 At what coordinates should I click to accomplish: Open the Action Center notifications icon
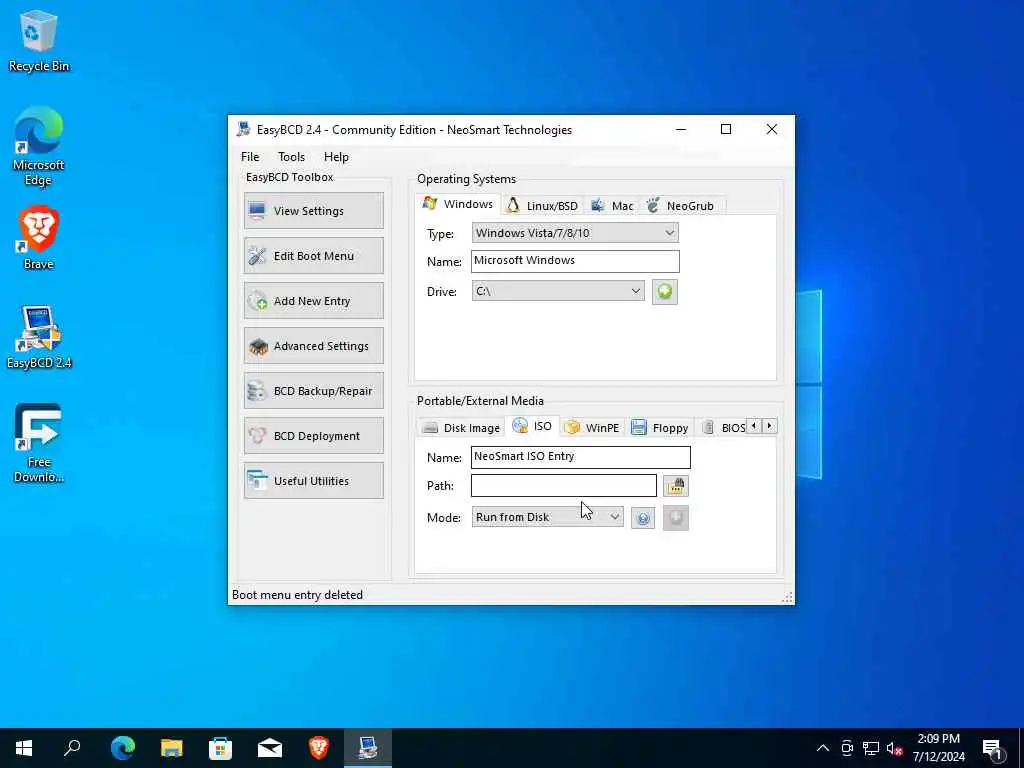point(993,748)
